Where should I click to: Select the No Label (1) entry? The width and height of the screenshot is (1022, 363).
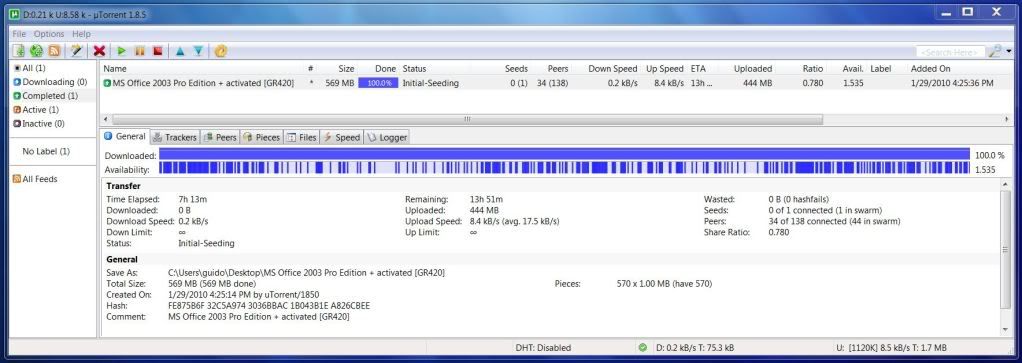coord(46,151)
